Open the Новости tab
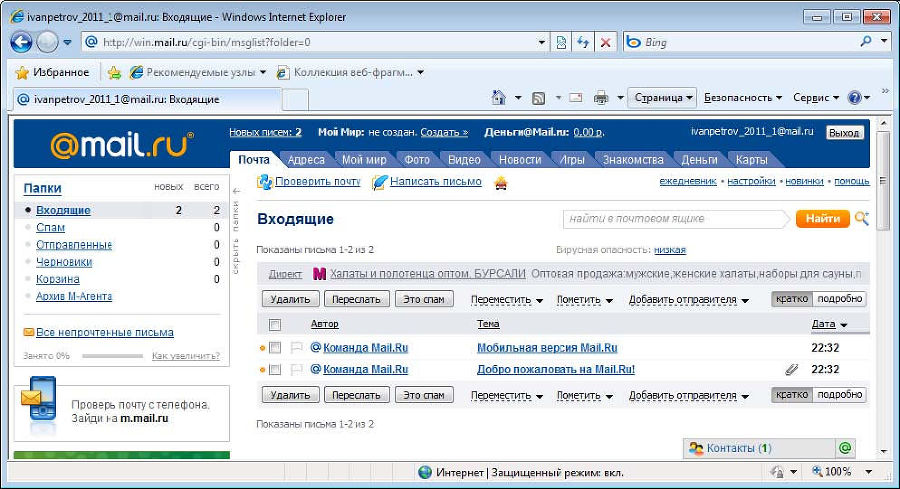This screenshot has width=900, height=489. pos(519,160)
